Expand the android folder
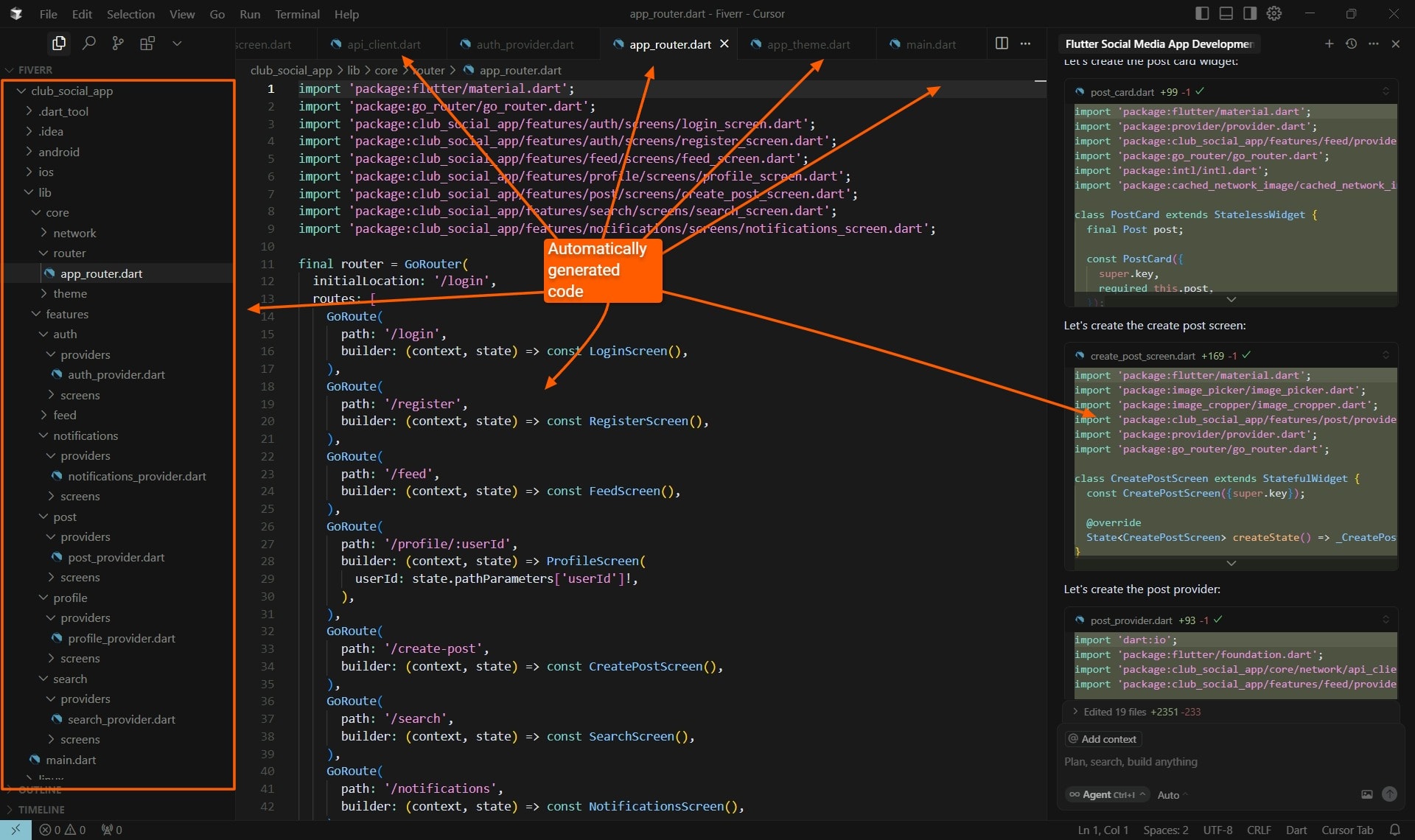This screenshot has width=1415, height=840. [59, 152]
